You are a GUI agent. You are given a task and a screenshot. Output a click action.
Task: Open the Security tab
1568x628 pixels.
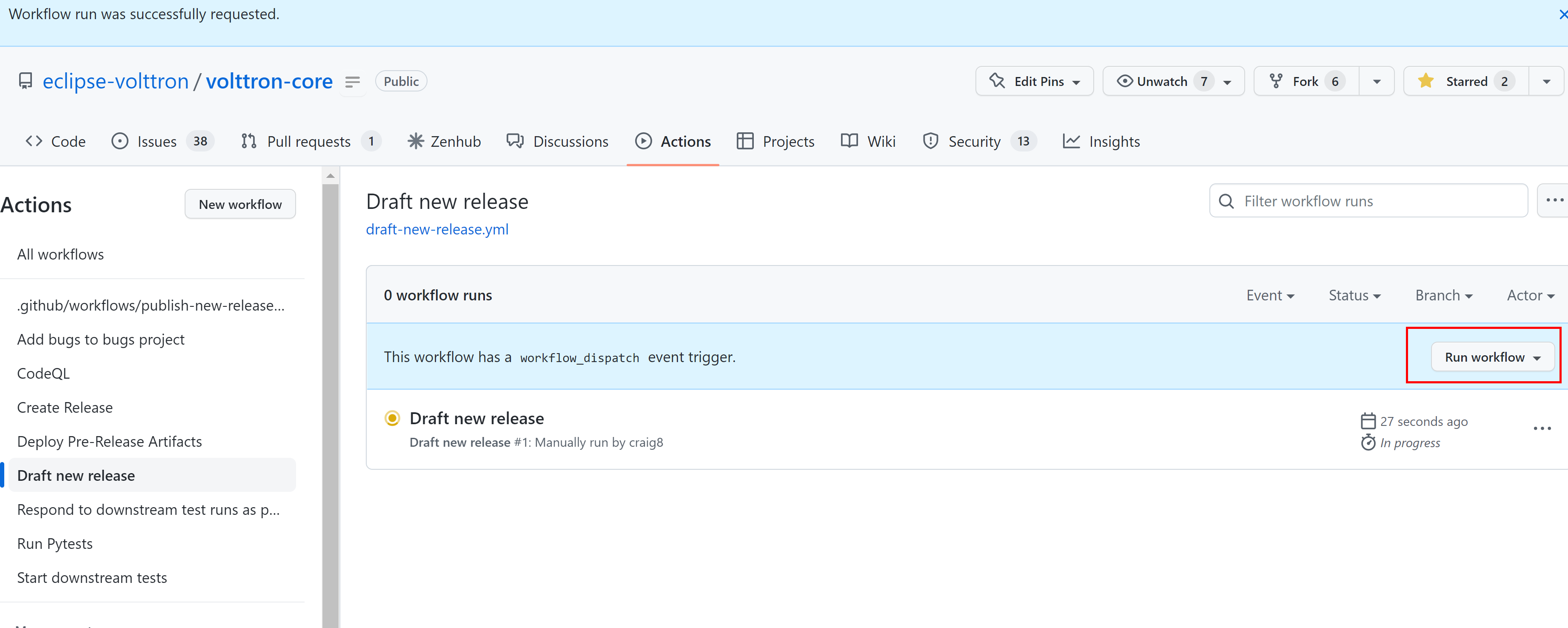(x=979, y=142)
